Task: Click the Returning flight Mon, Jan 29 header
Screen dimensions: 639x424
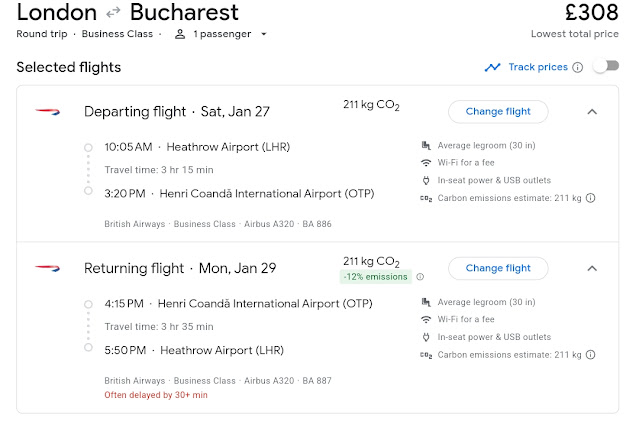Action: click(x=180, y=268)
